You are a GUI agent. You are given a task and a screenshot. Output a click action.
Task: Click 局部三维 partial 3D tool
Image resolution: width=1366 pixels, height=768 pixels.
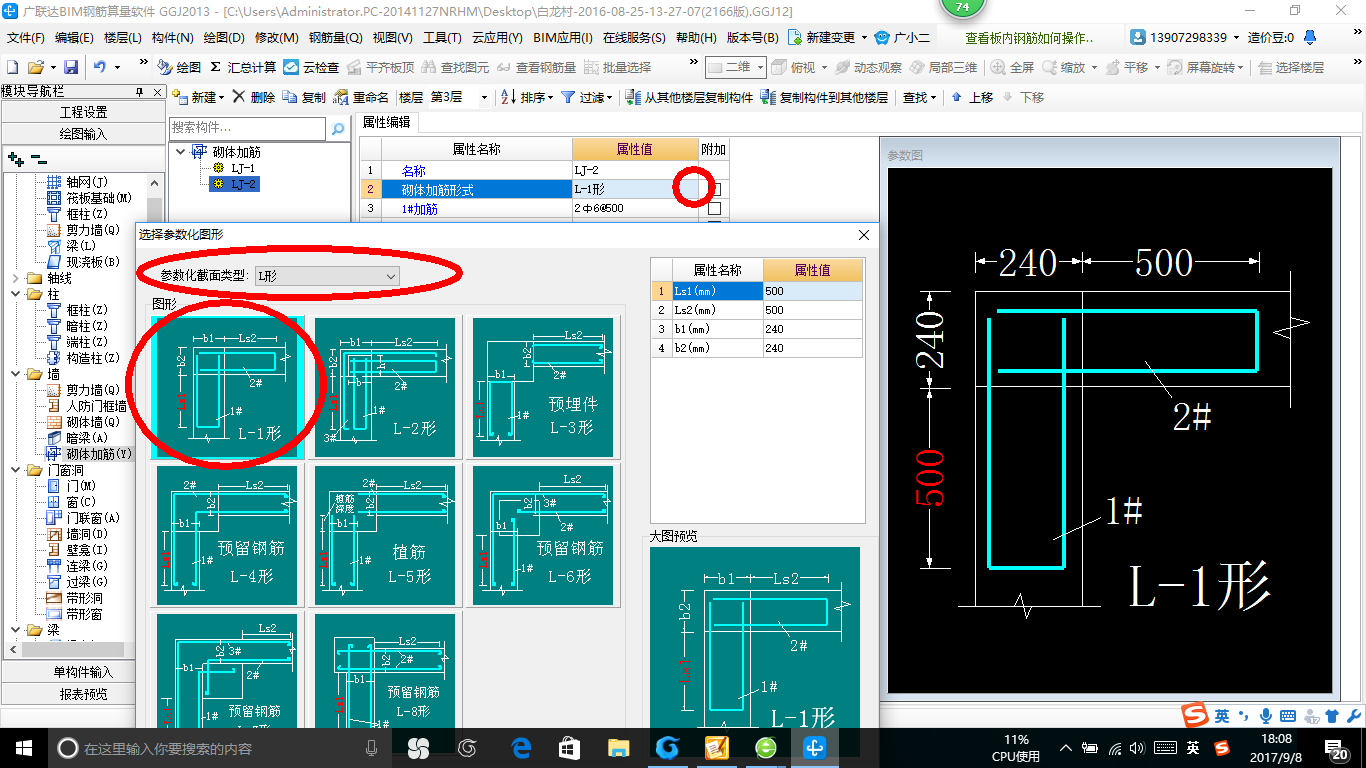pos(943,67)
